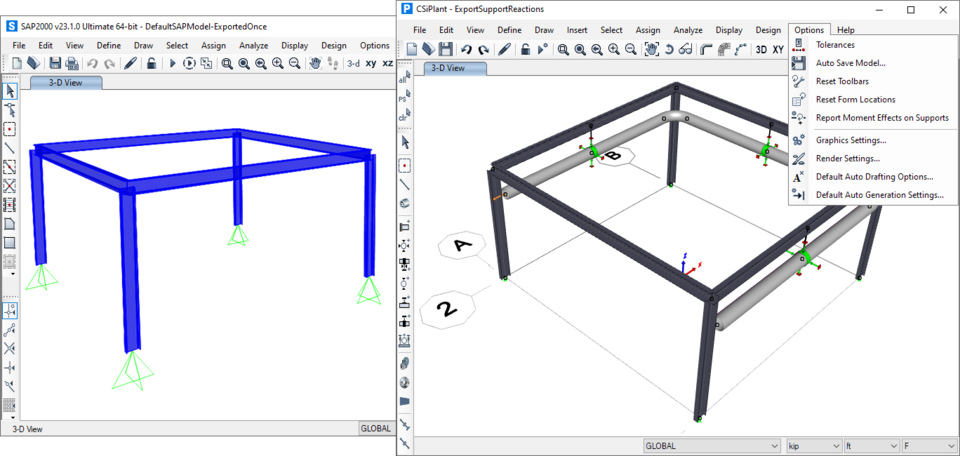
Task: Open SAP2000 Define menu
Action: (108, 45)
